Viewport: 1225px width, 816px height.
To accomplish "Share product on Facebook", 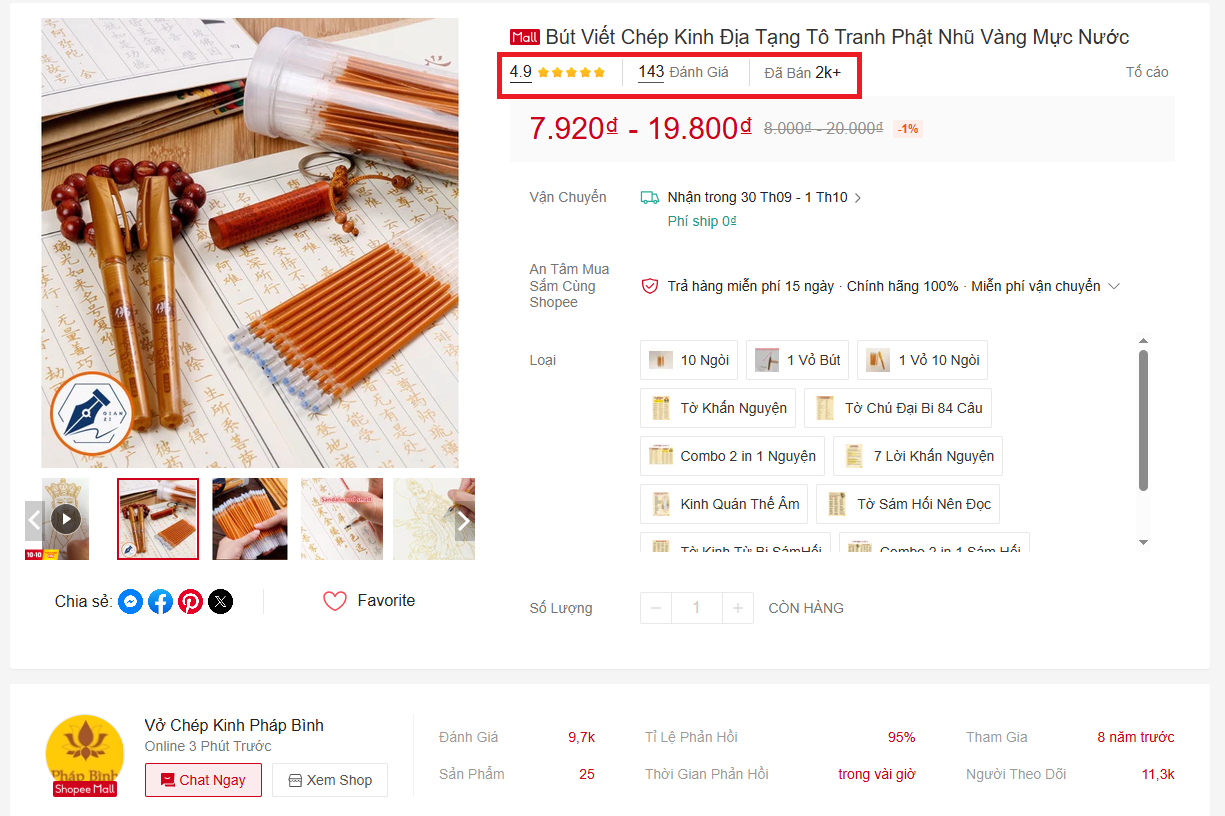I will coord(160,601).
